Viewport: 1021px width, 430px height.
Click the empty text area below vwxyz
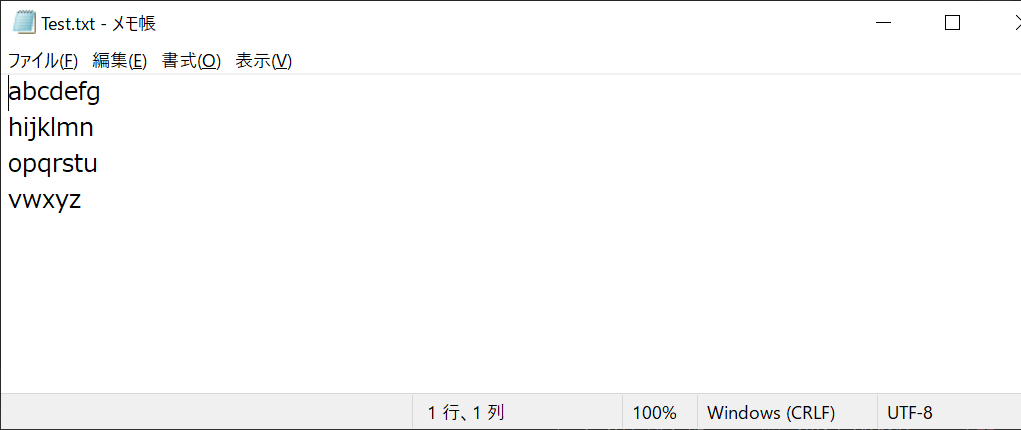[510, 300]
